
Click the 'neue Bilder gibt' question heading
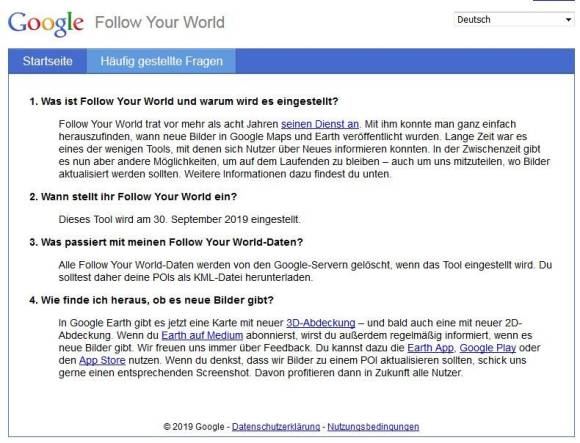(x=151, y=300)
